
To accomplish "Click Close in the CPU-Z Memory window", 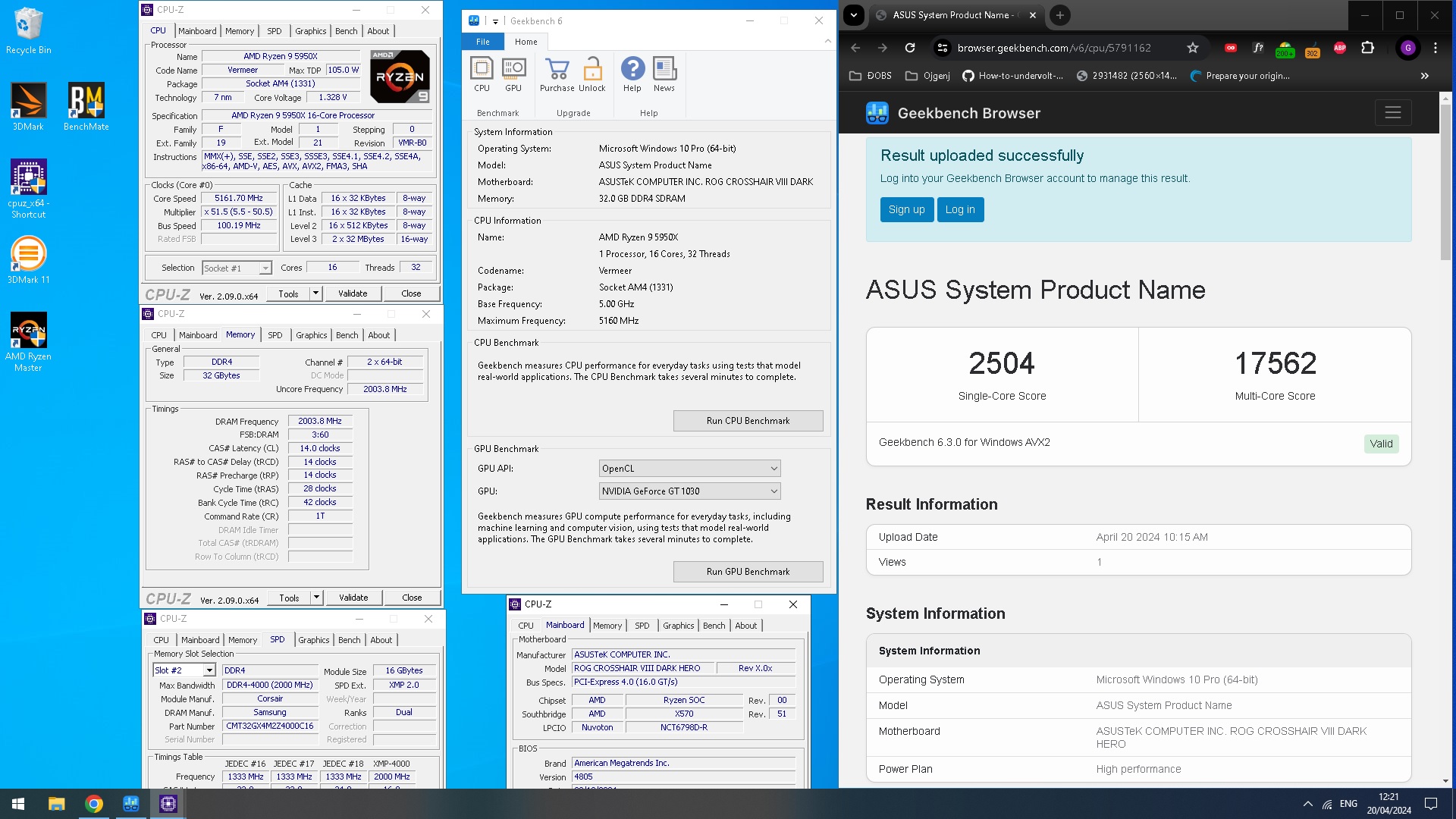I will pos(412,598).
